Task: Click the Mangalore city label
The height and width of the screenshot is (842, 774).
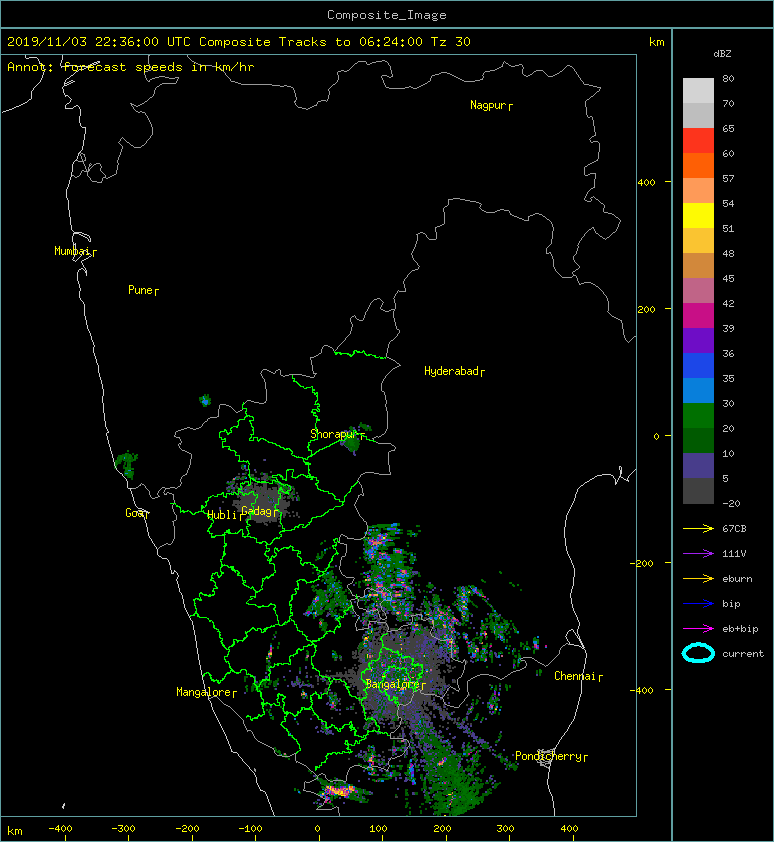Action: pyautogui.click(x=204, y=692)
